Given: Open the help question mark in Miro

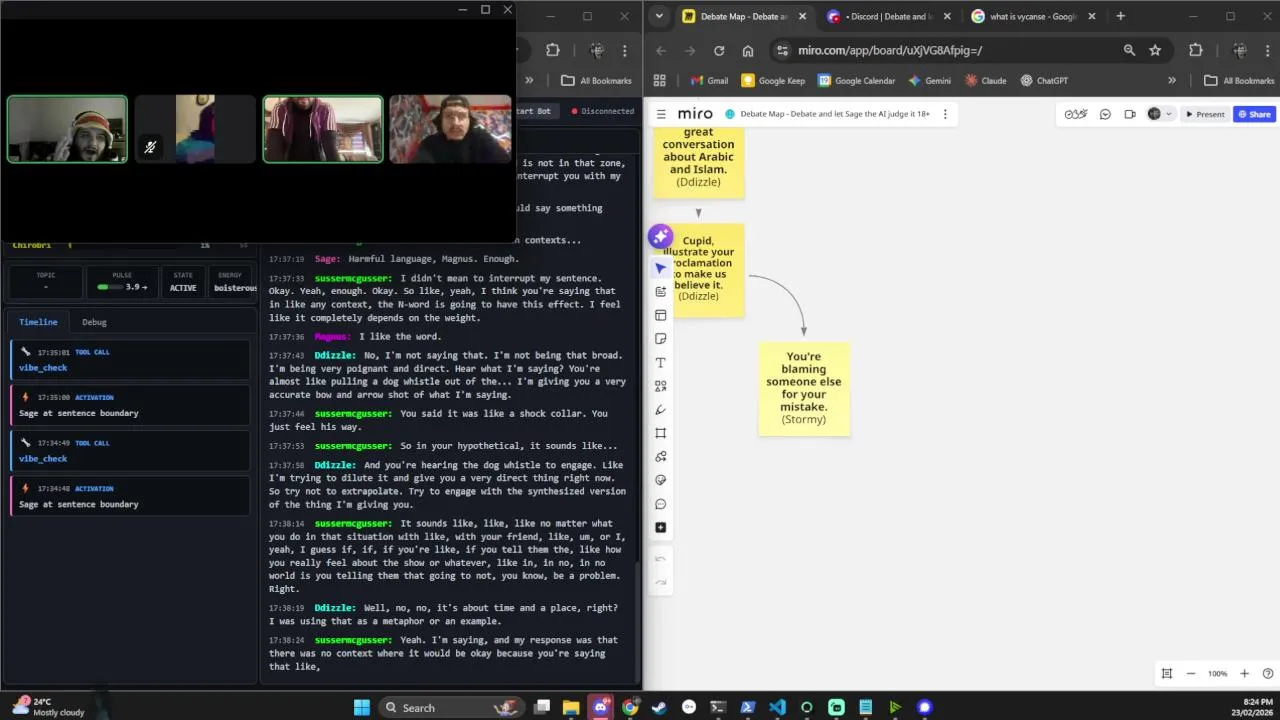Looking at the screenshot, I should pyautogui.click(x=1268, y=674).
